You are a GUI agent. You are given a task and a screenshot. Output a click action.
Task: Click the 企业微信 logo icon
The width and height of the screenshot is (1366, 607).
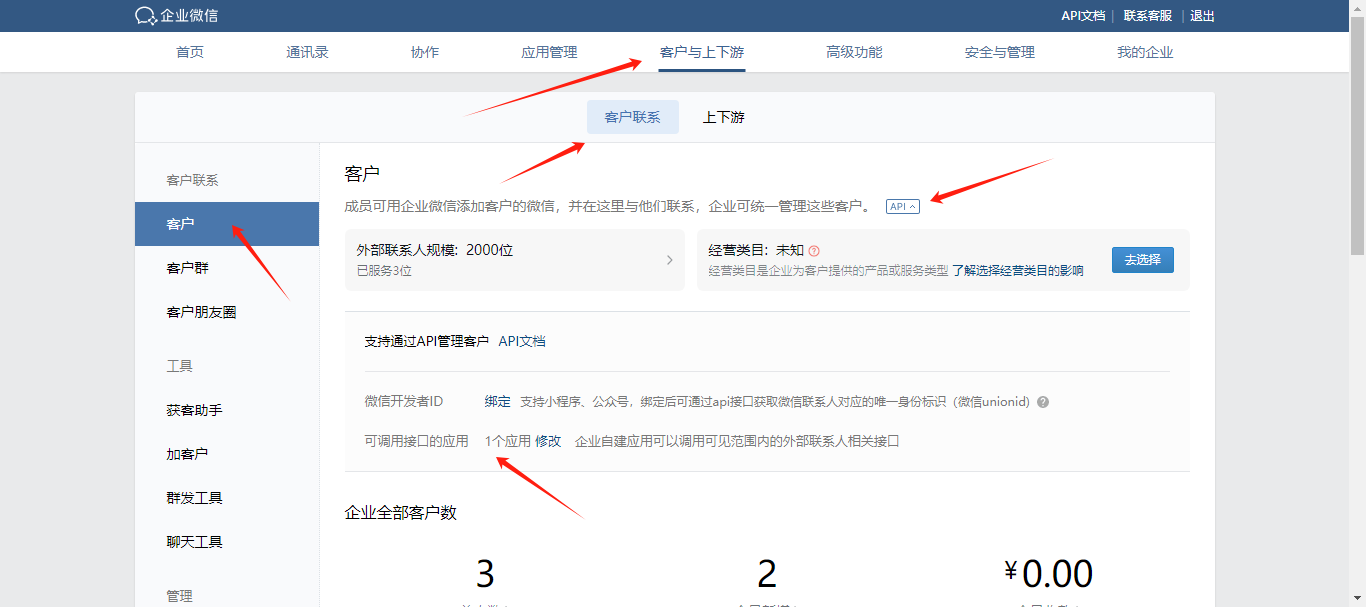coord(146,16)
